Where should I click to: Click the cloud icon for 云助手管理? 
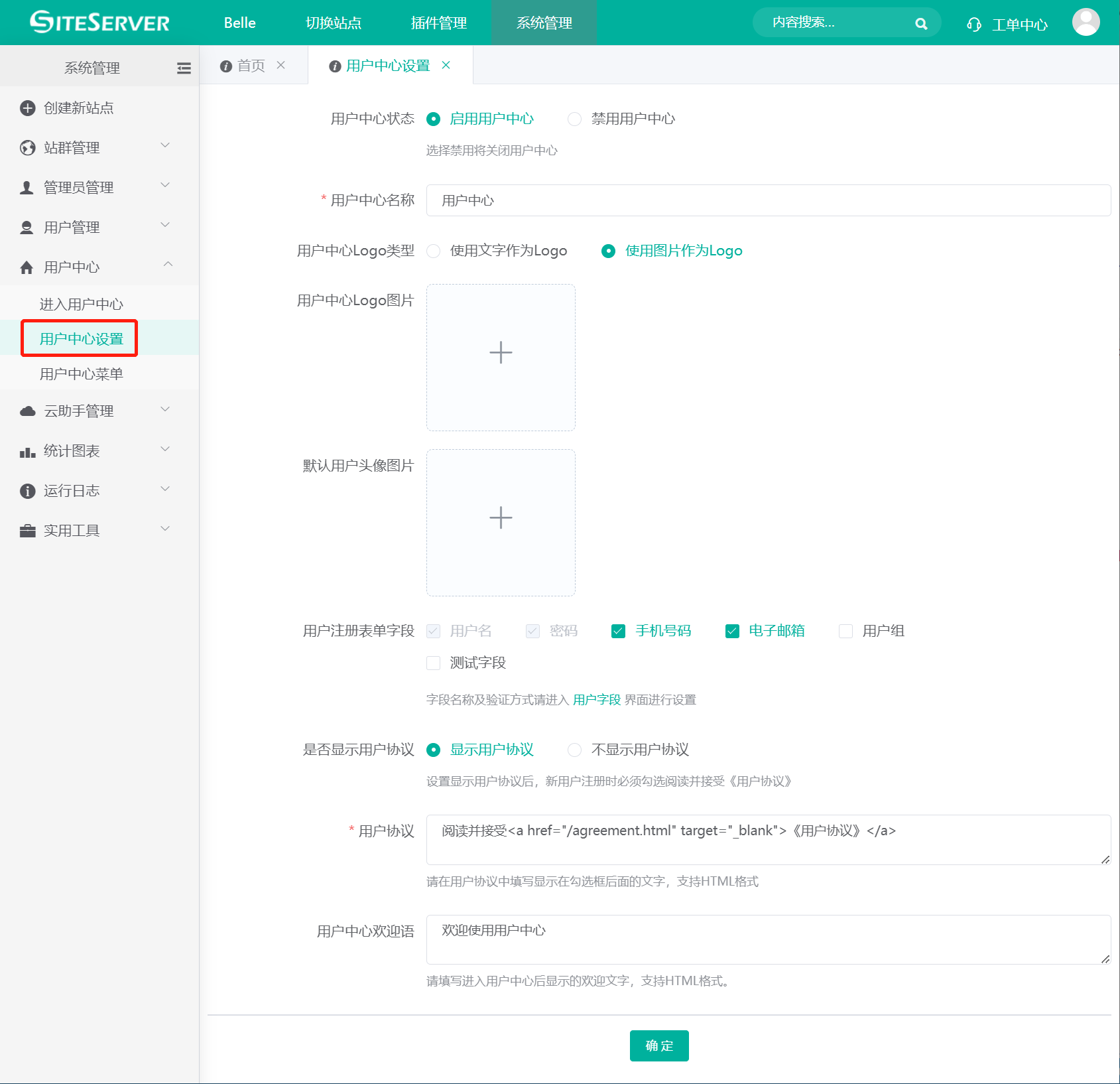click(27, 411)
